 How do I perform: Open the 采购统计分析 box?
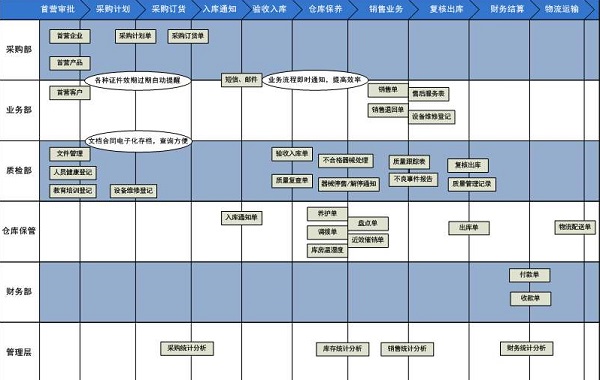coord(187,349)
